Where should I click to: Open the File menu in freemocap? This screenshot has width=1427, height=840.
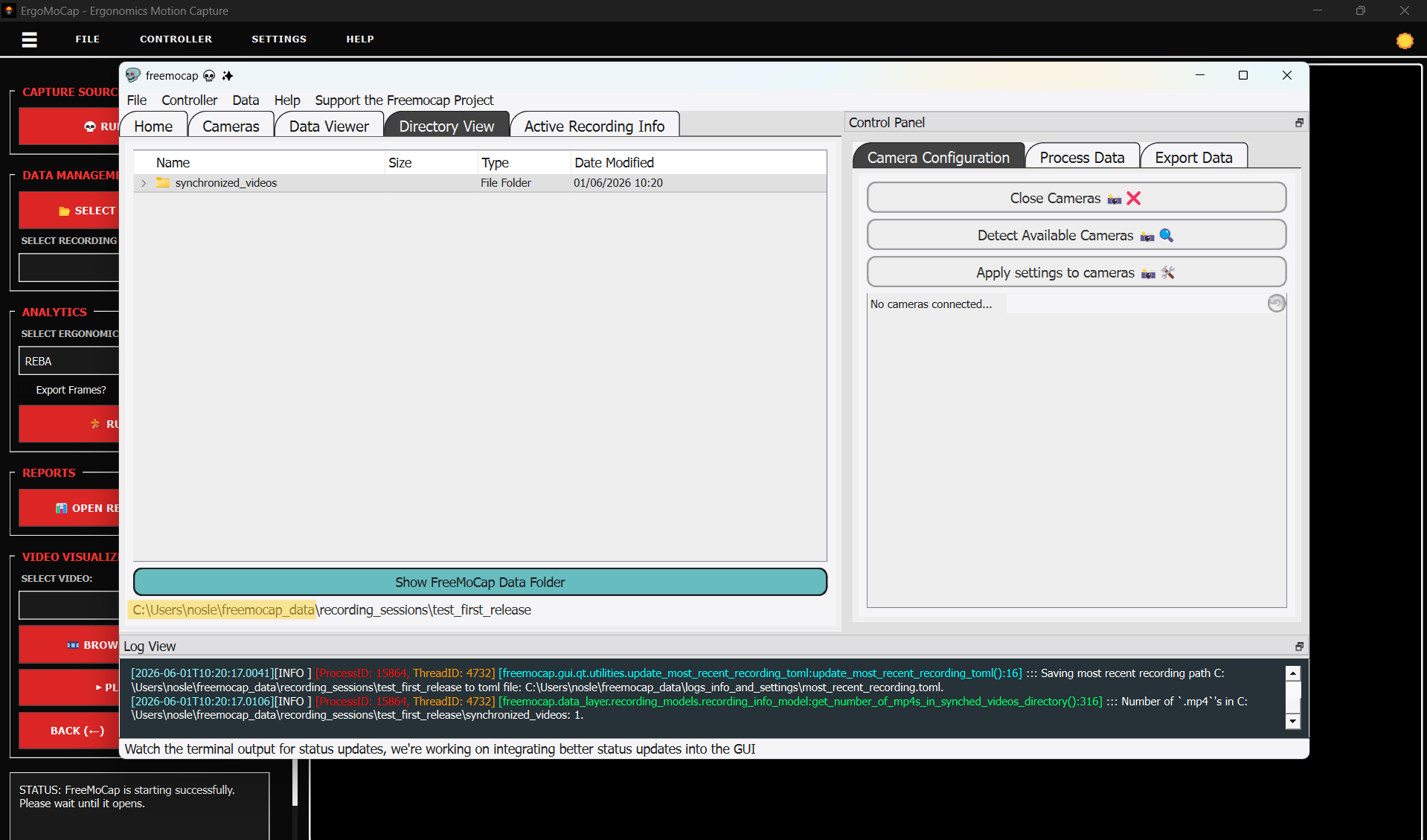137,100
